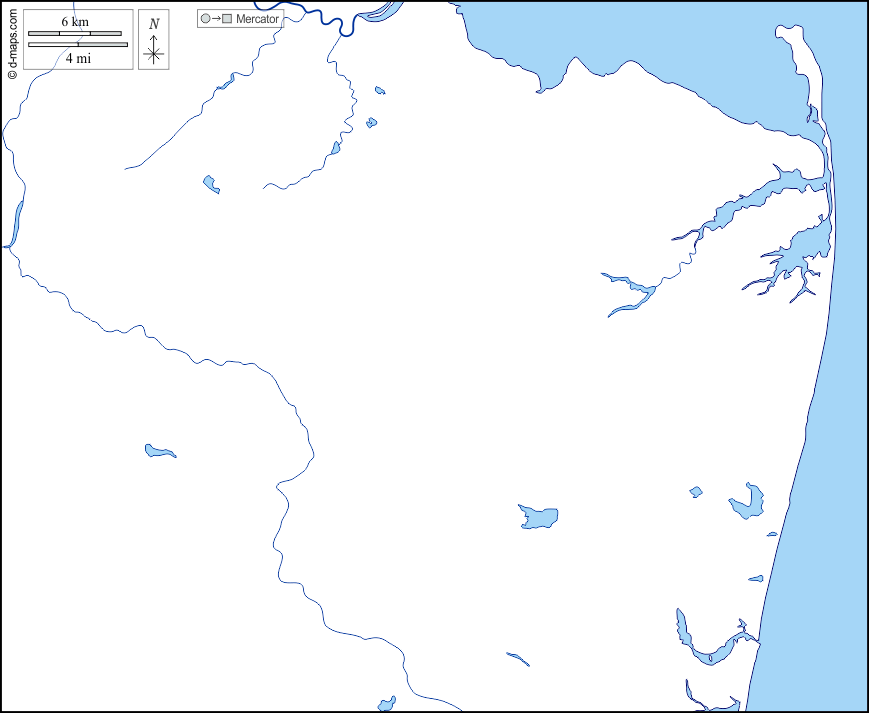Click the narrow water strip on left edge
This screenshot has width=869, height=713.
(16, 222)
